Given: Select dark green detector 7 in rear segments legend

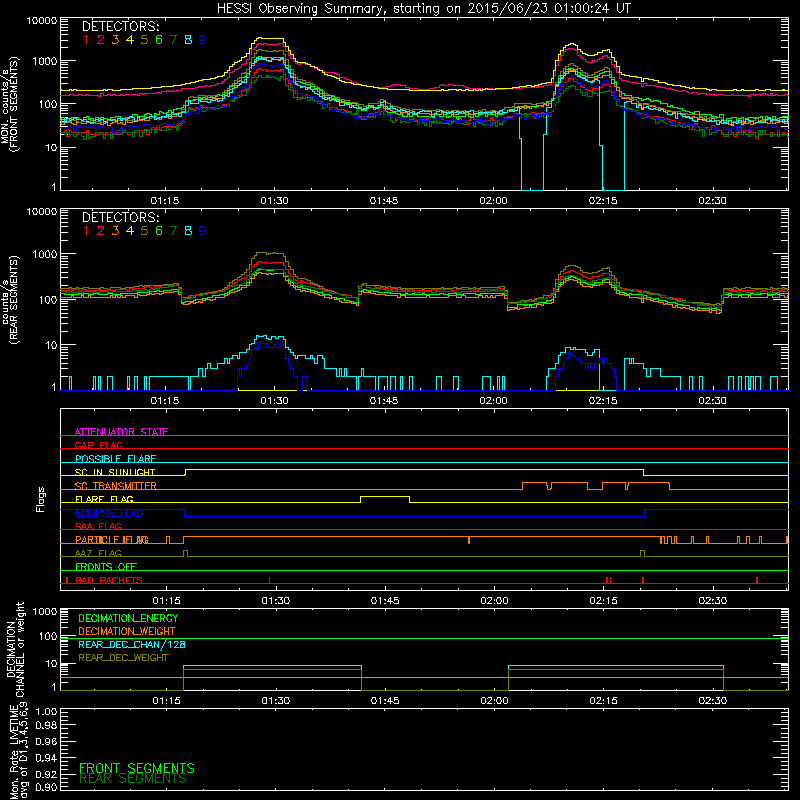Looking at the screenshot, I should 173,231.
